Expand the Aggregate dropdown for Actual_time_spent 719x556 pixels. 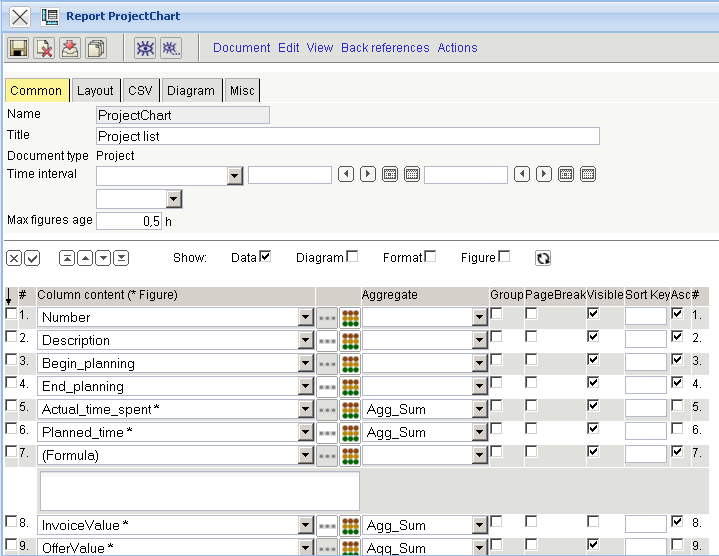point(479,409)
